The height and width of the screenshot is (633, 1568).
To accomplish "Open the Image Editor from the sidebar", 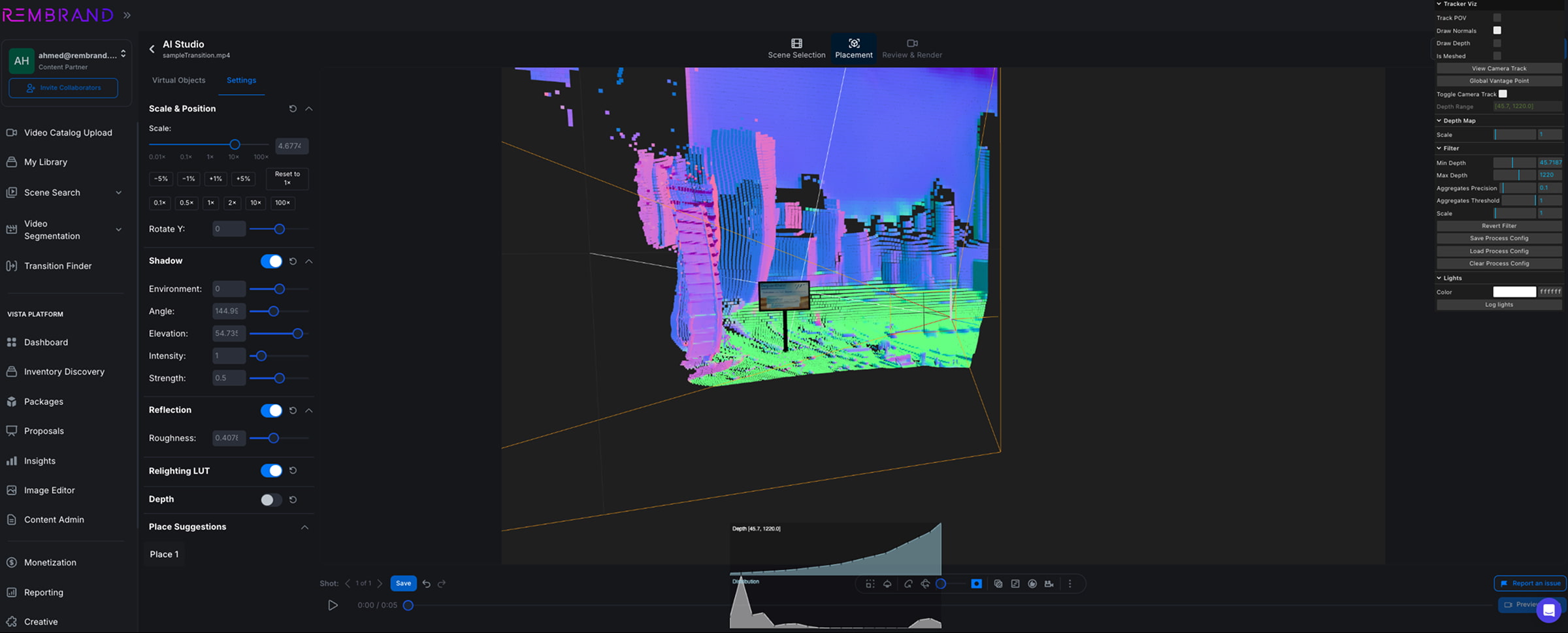I will (12, 490).
